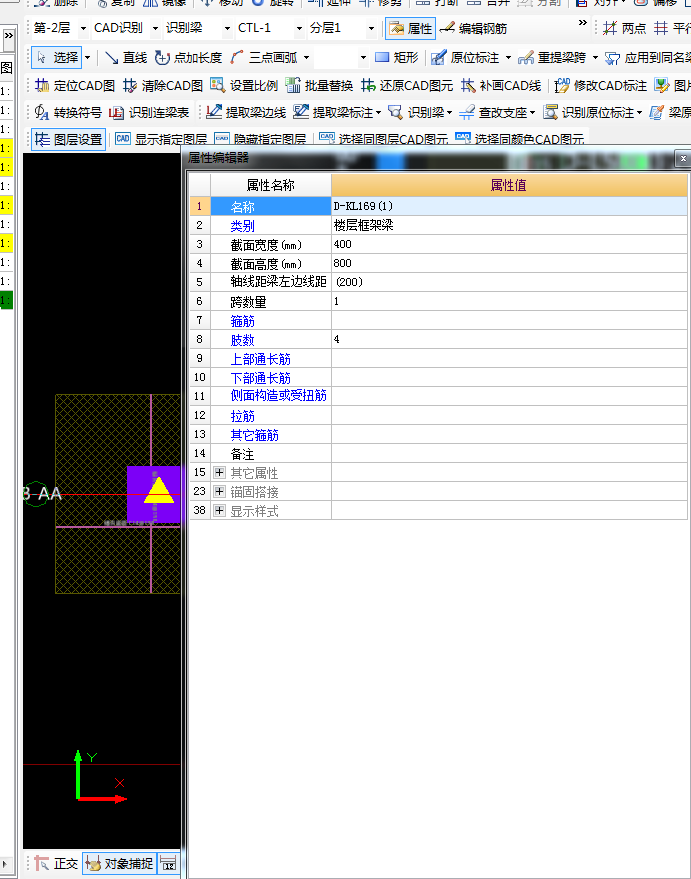Click the 类别 property name link
The height and width of the screenshot is (879, 691).
(242, 226)
